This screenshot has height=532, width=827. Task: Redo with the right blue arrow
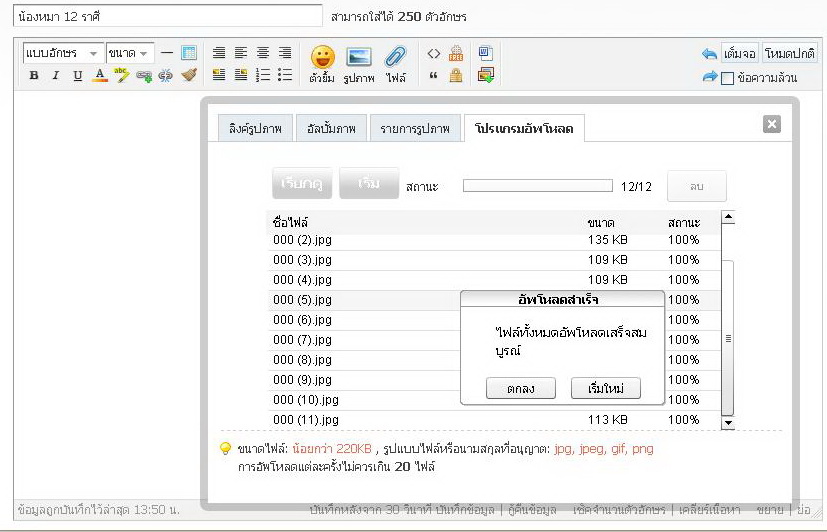tap(710, 76)
